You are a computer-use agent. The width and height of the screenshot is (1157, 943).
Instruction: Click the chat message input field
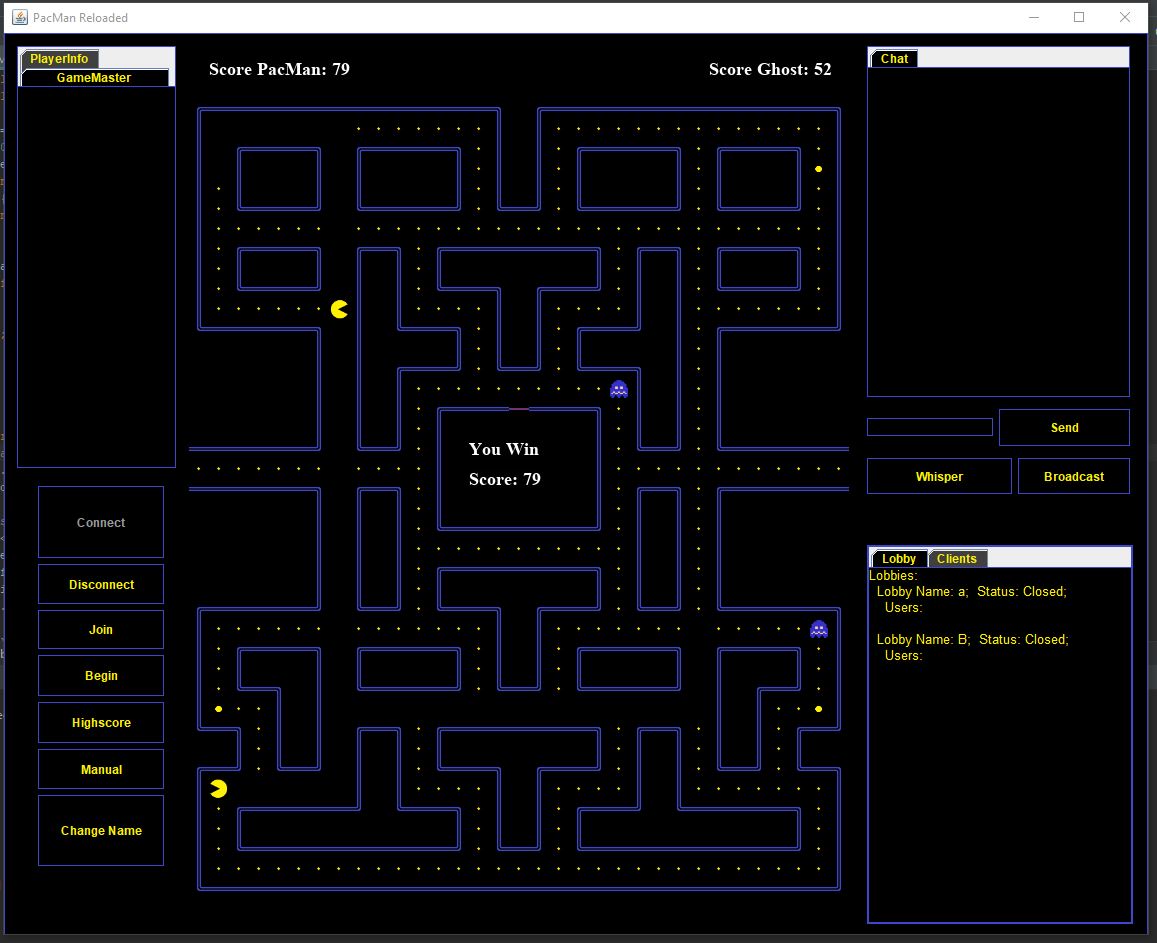[929, 427]
